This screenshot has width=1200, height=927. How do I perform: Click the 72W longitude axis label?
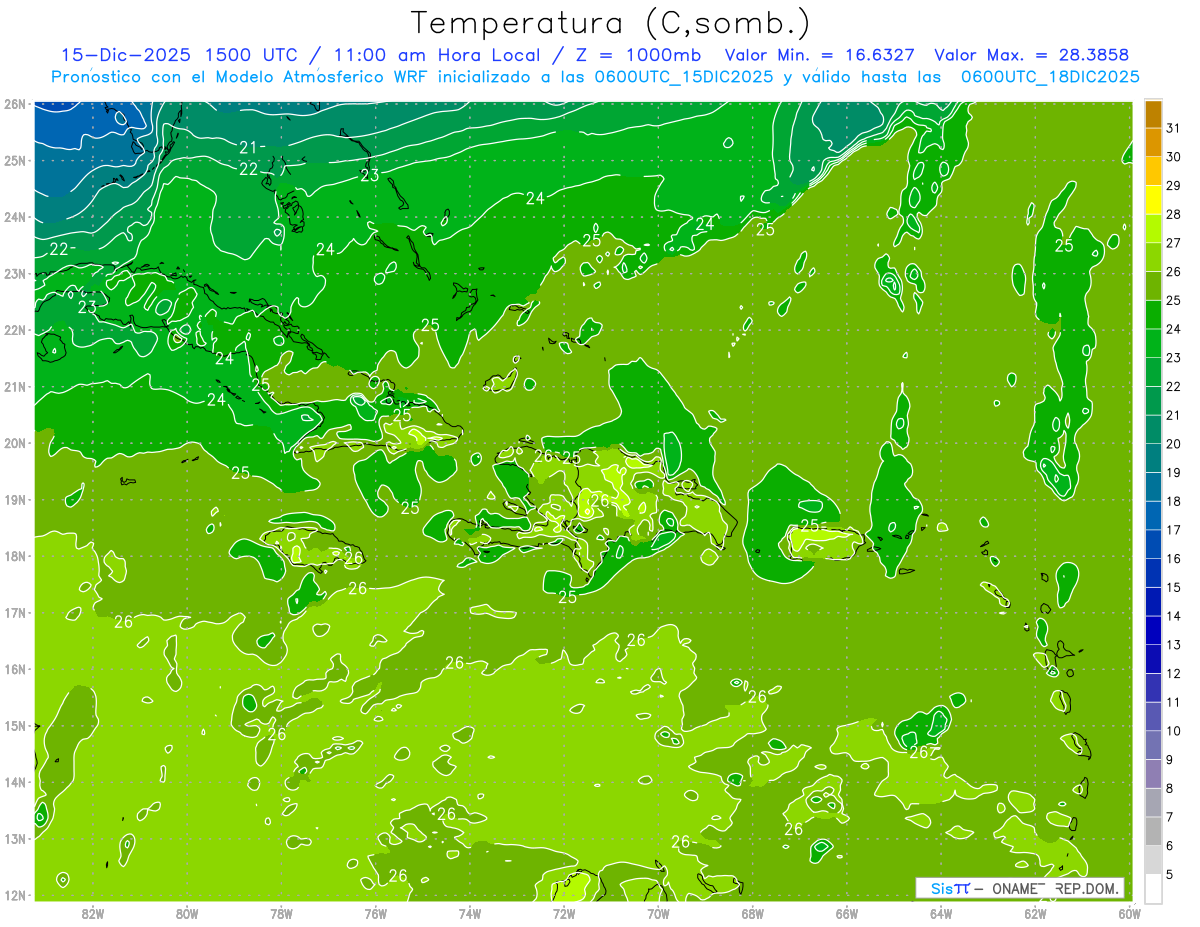click(564, 913)
